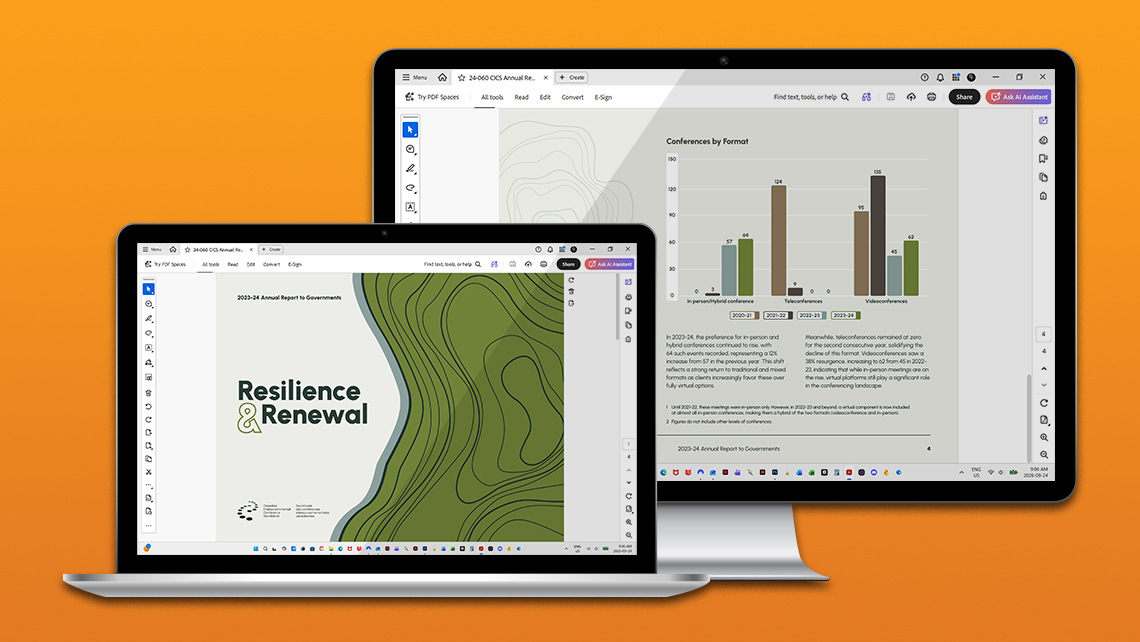The image size is (1140, 642).
Task: Open the Start button on laptop taskbar
Action: [255, 549]
